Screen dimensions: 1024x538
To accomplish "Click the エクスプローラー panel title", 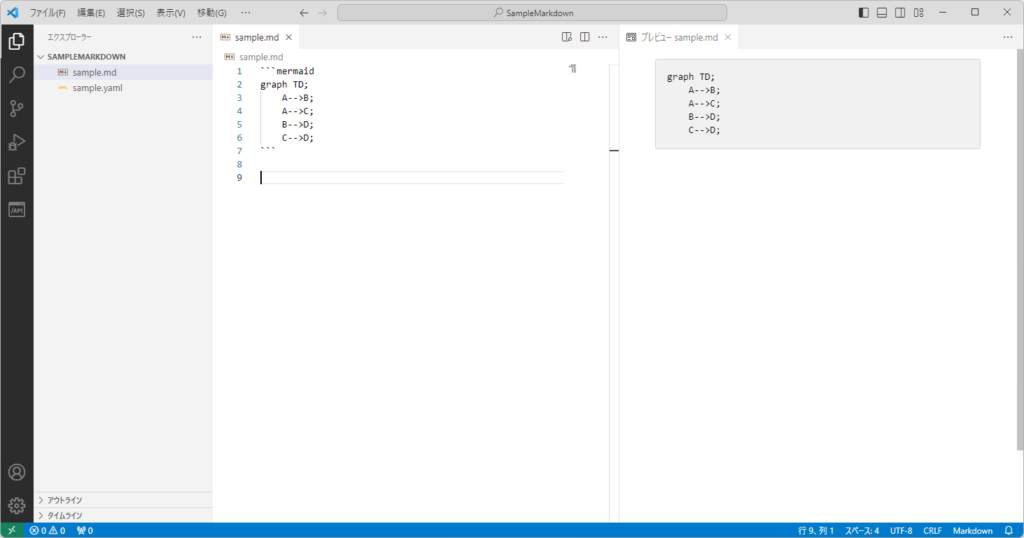I will (x=69, y=37).
